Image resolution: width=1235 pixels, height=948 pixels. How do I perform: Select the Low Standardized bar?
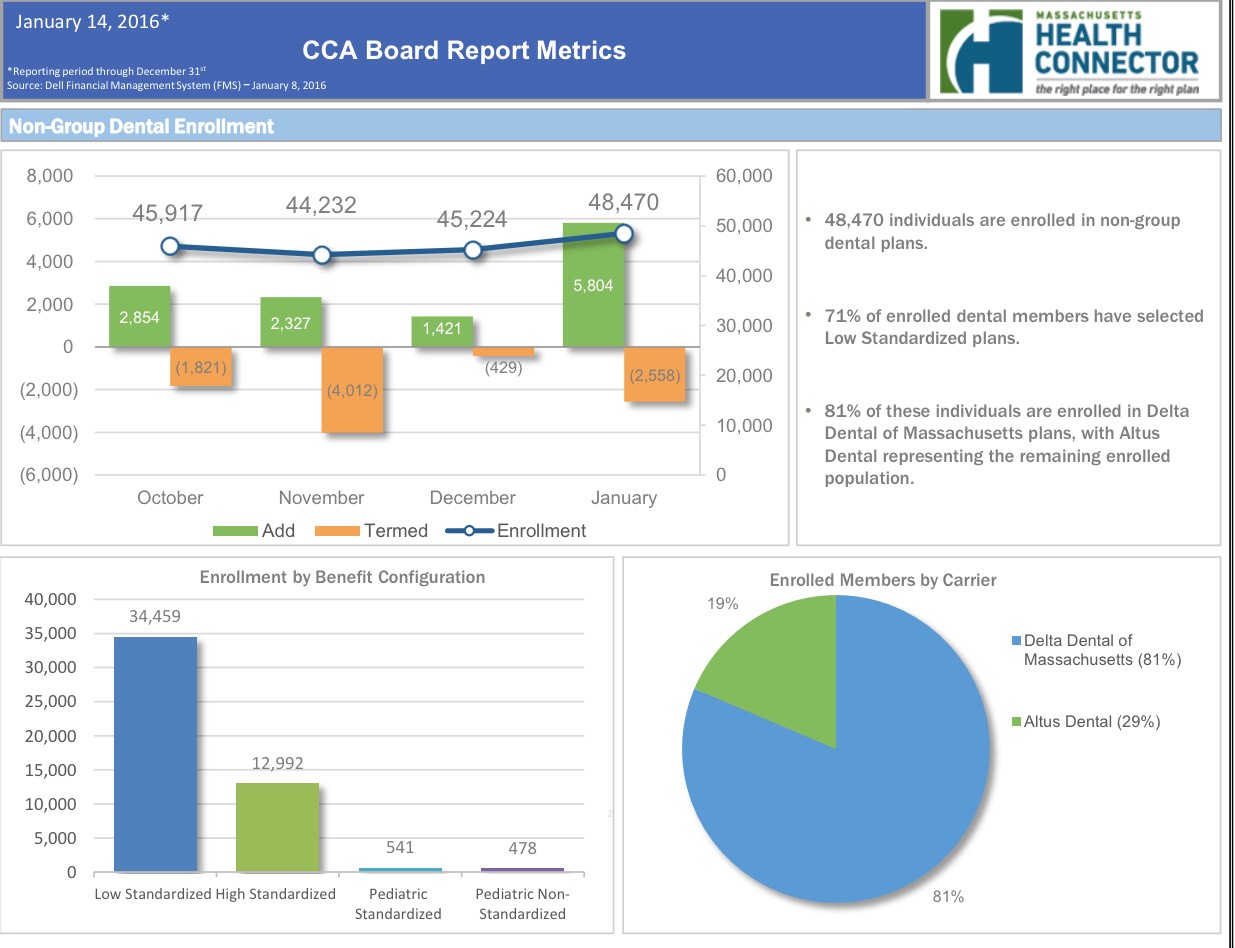click(x=155, y=754)
